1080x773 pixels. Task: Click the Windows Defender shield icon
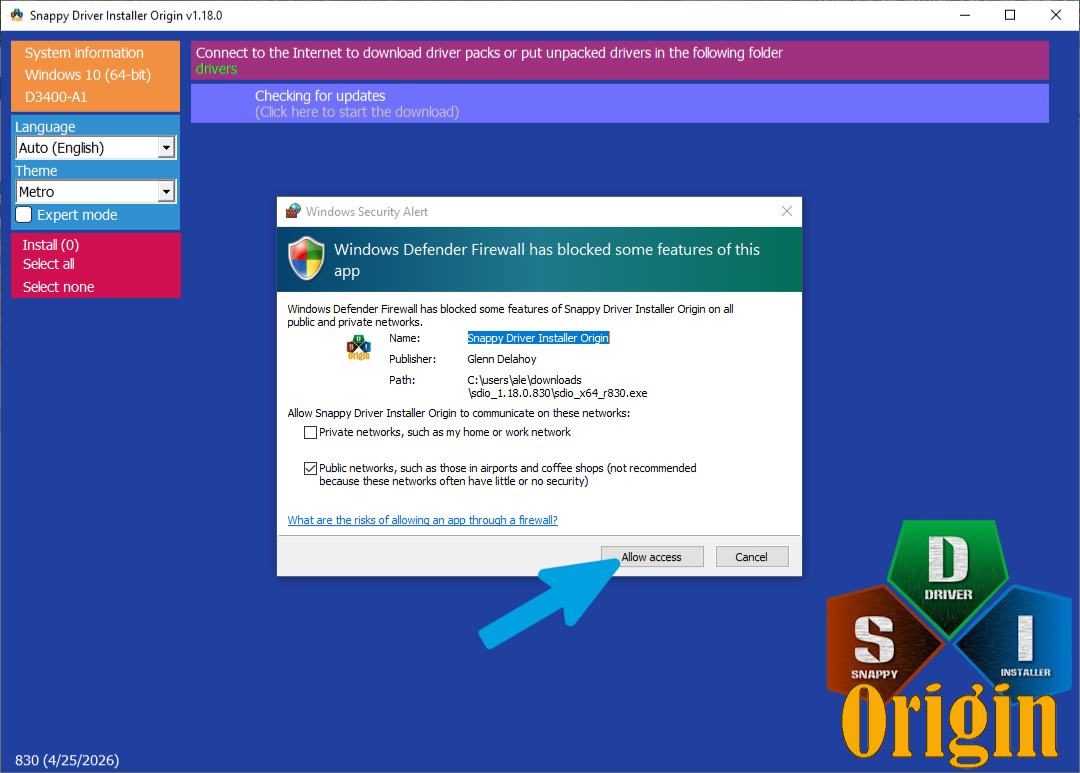click(306, 258)
